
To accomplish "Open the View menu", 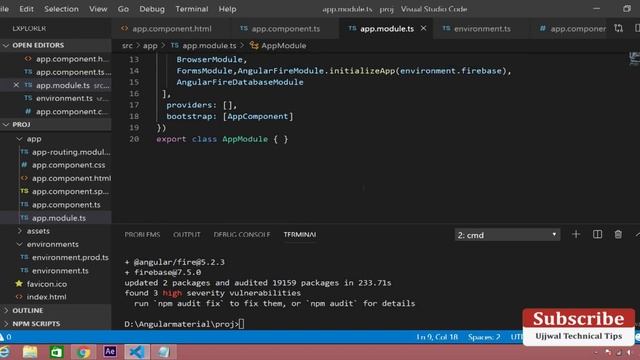I will point(98,9).
